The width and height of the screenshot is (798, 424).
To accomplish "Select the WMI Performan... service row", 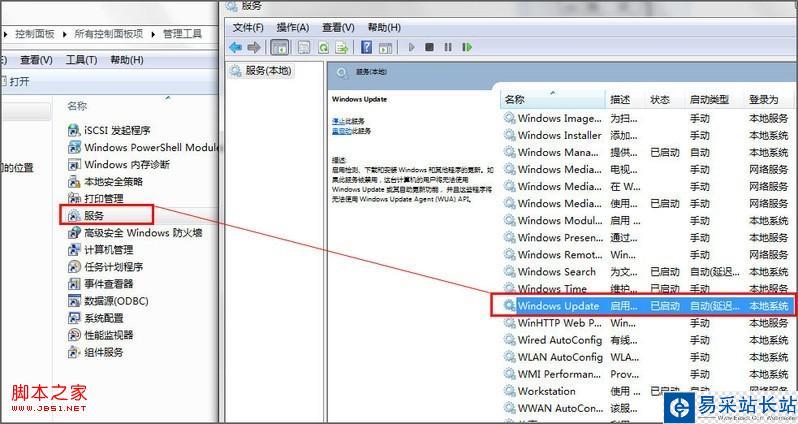I will [x=647, y=374].
